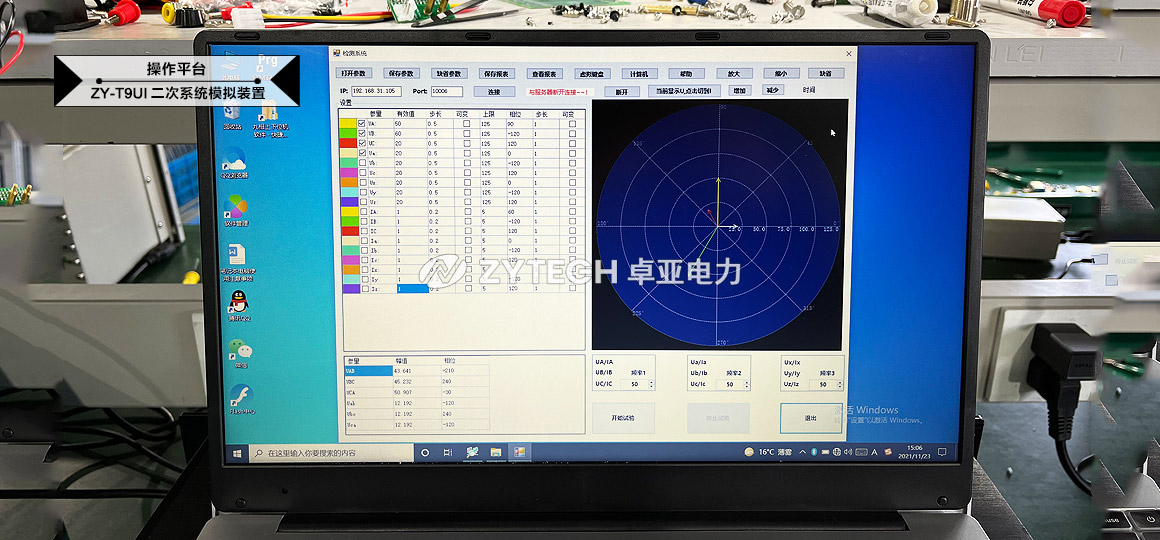Open the notification center icon
Image resolution: width=1160 pixels, height=540 pixels.
pos(942,452)
